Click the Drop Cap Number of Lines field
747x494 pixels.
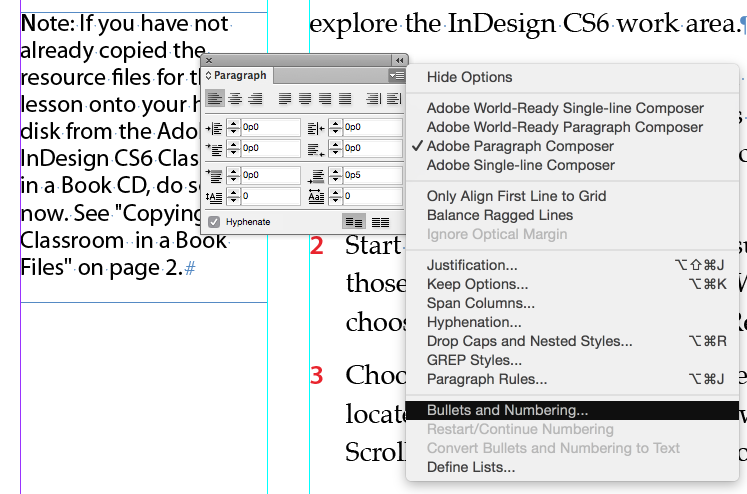pyautogui.click(x=270, y=196)
